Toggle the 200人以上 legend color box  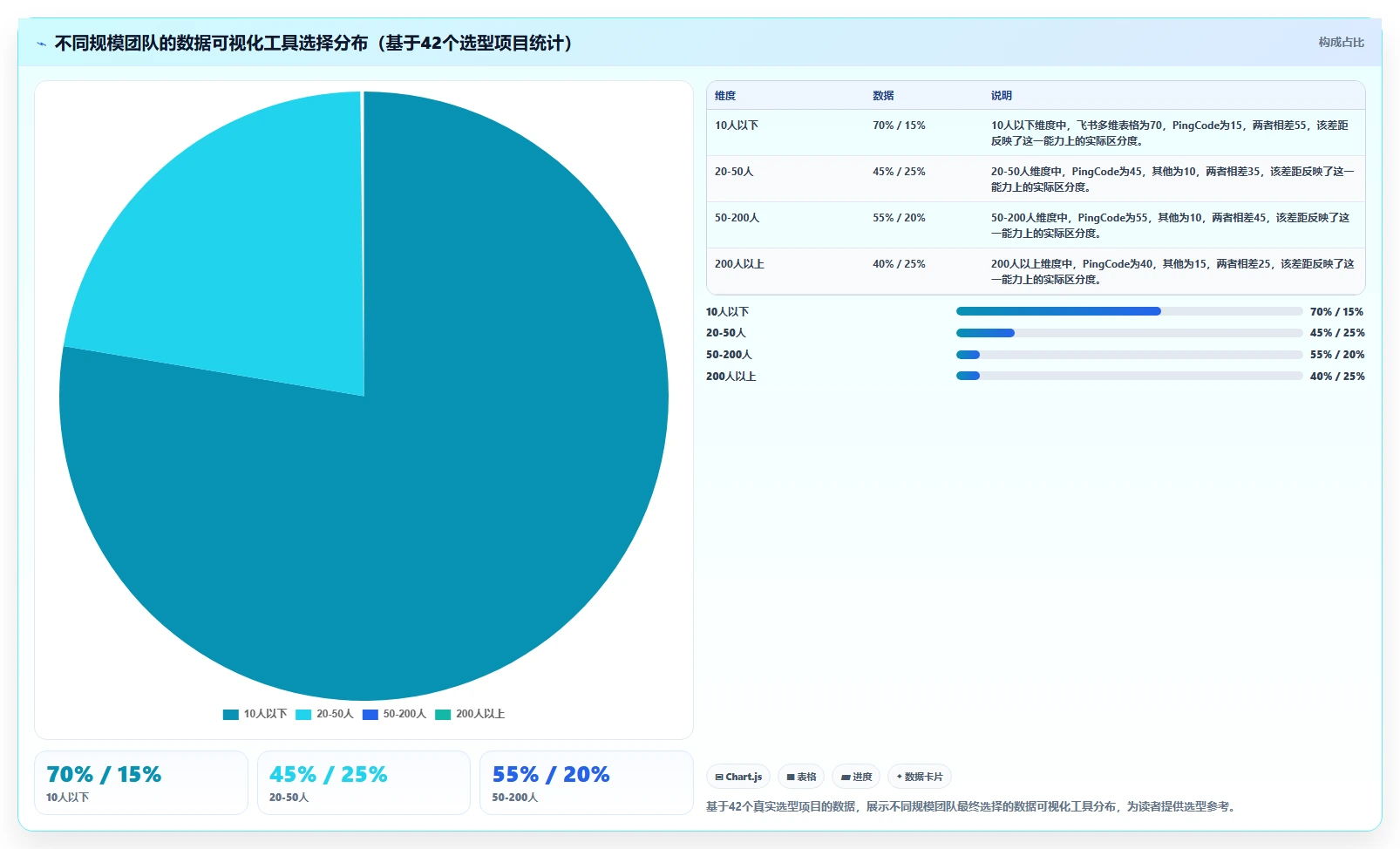coord(443,715)
